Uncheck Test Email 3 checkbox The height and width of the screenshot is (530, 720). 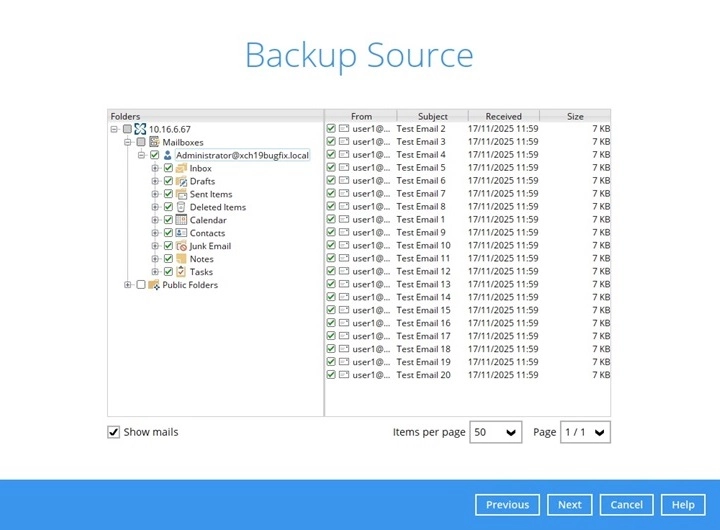[331, 141]
